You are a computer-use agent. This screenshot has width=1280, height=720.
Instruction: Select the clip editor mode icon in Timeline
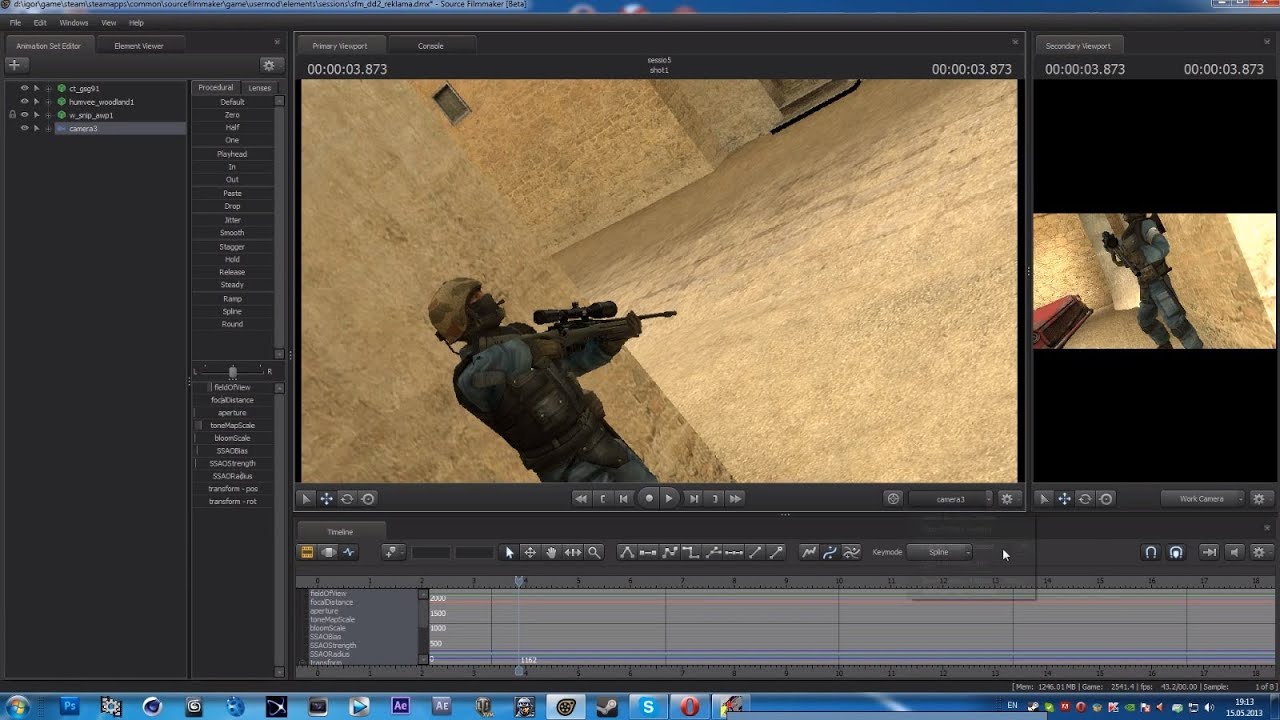(307, 552)
